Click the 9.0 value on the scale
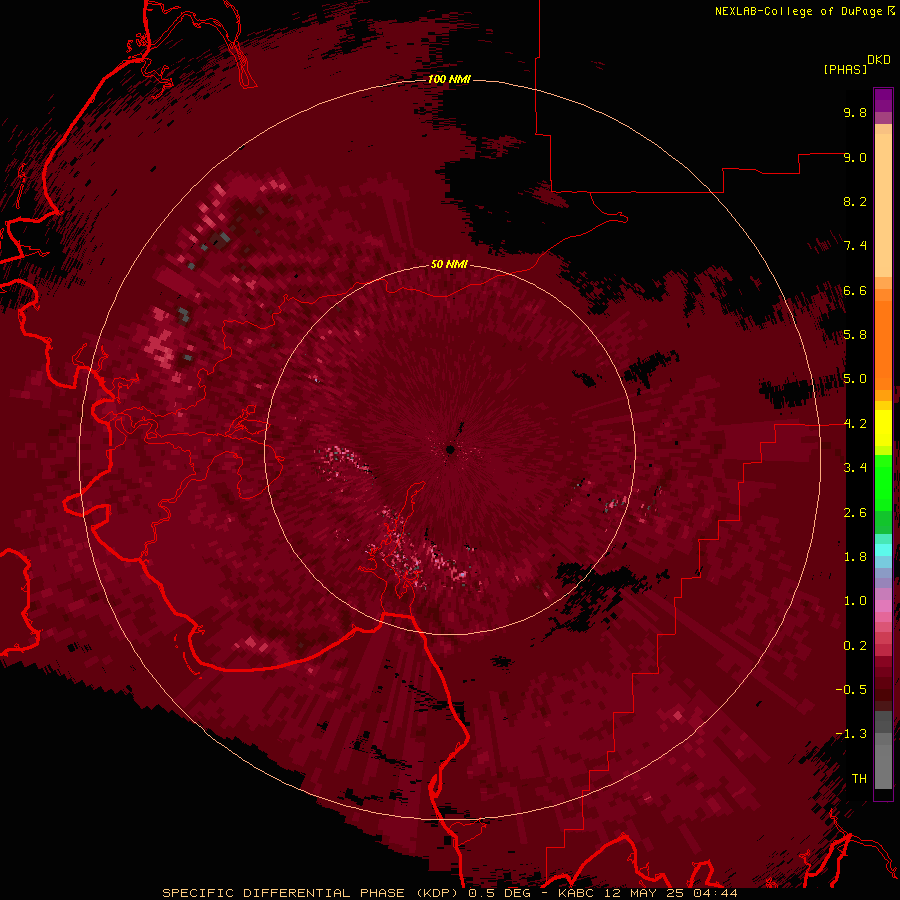 (855, 157)
